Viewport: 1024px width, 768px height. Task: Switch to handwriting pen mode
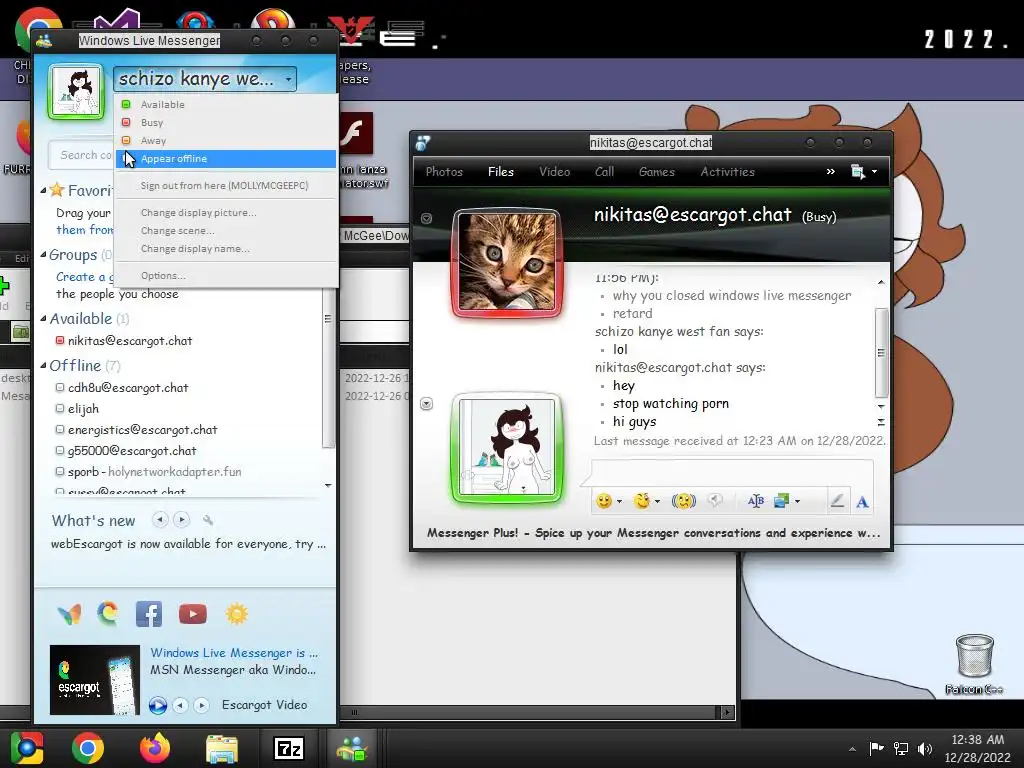pos(837,501)
